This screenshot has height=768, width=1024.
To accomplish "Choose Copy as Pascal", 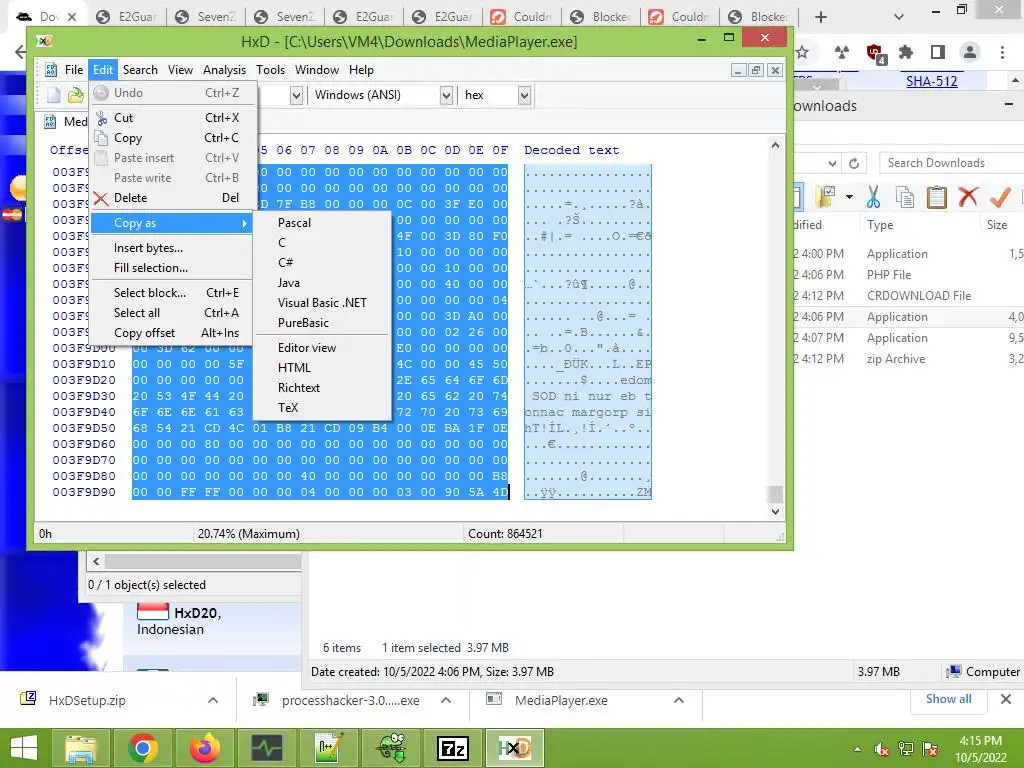I will (324, 223).
